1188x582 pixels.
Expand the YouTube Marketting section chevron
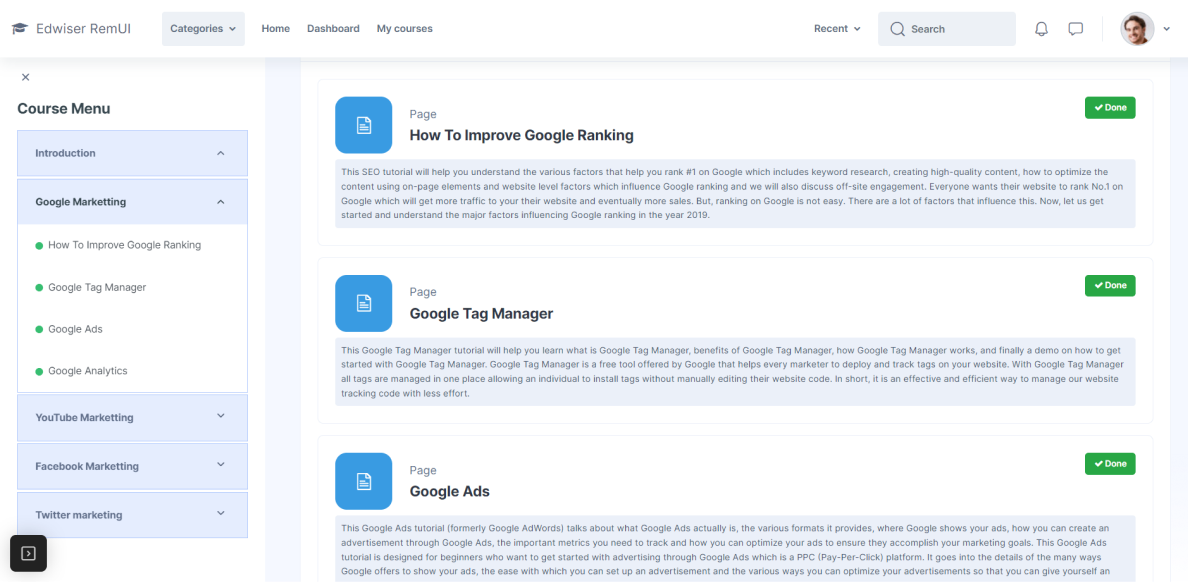(220, 415)
